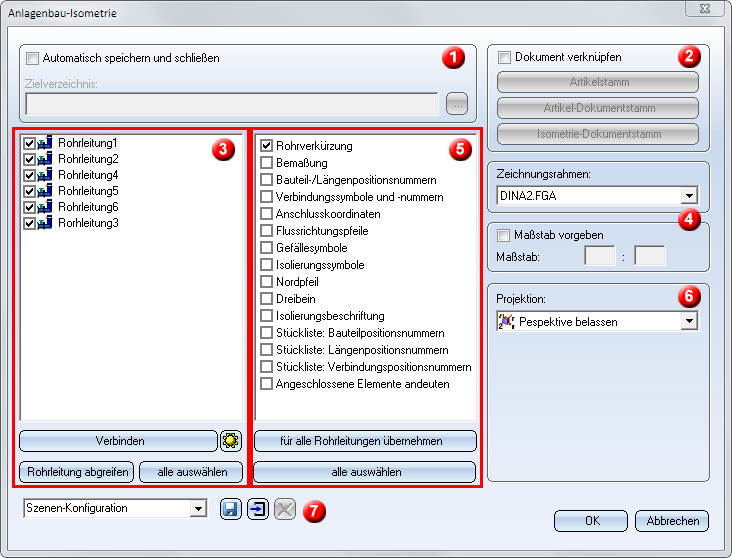Click the pipe icon next to Rohrleitung4

coord(45,175)
